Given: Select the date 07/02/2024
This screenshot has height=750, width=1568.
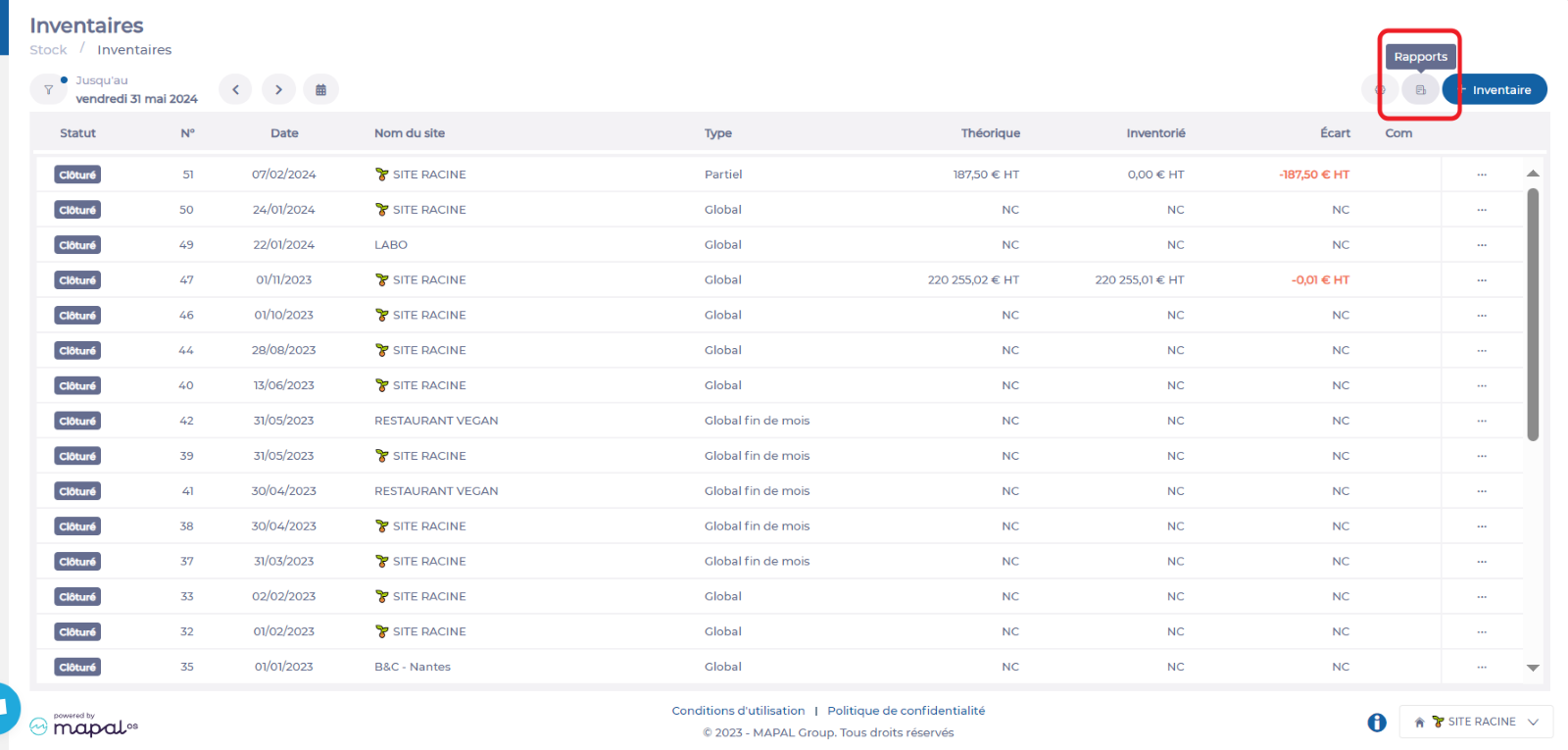Looking at the screenshot, I should coord(284,175).
